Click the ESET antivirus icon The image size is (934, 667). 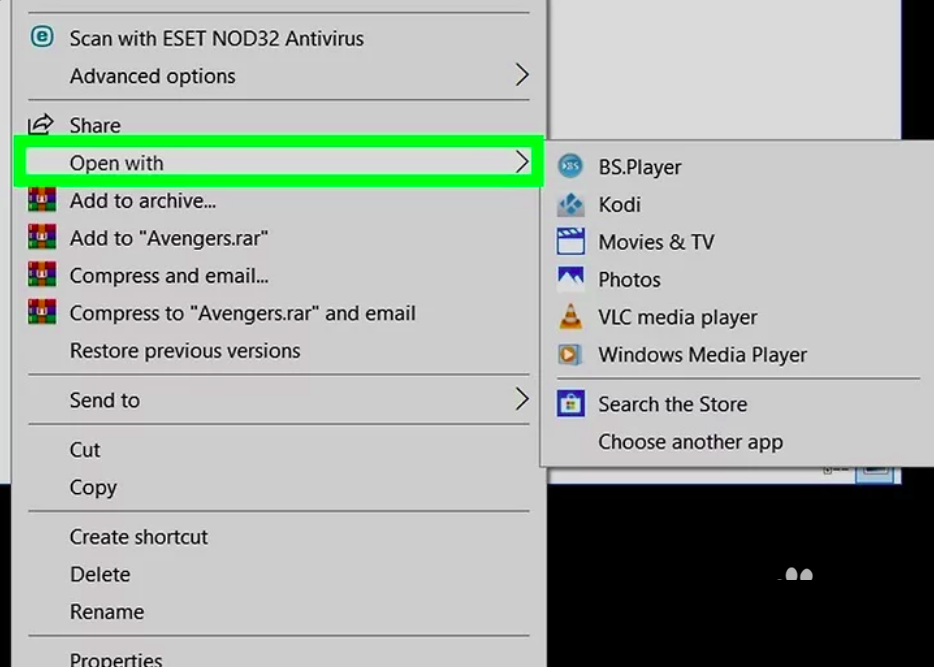click(x=42, y=38)
